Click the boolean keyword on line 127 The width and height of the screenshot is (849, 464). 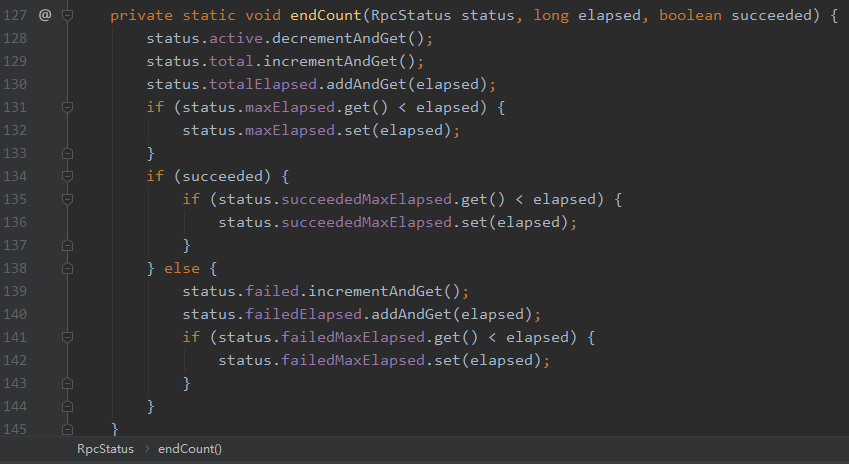coord(690,15)
